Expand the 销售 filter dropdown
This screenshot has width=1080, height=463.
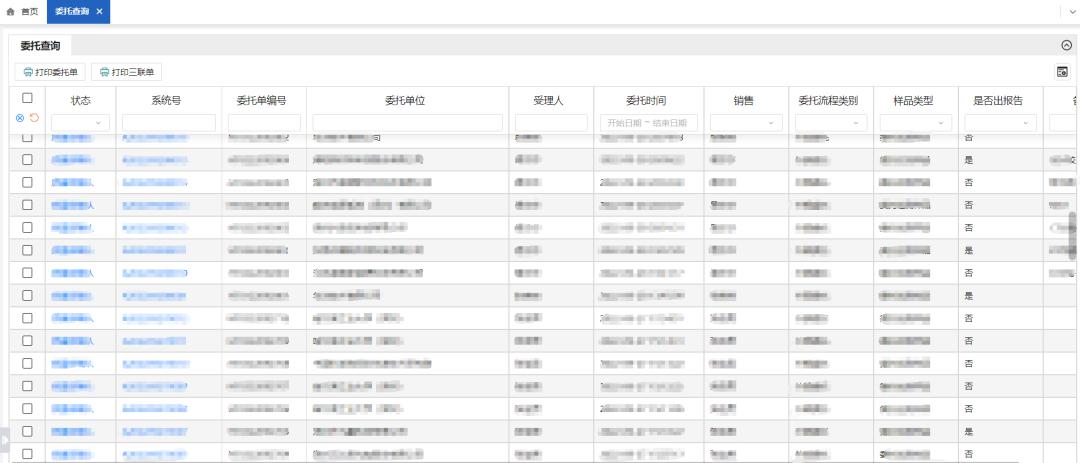pos(745,122)
